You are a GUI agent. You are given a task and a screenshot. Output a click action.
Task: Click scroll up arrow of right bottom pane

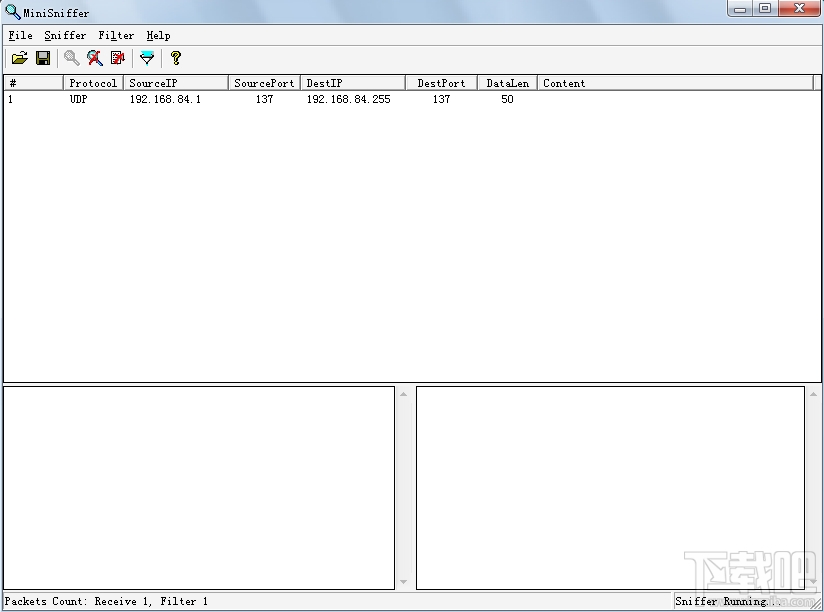click(x=813, y=394)
